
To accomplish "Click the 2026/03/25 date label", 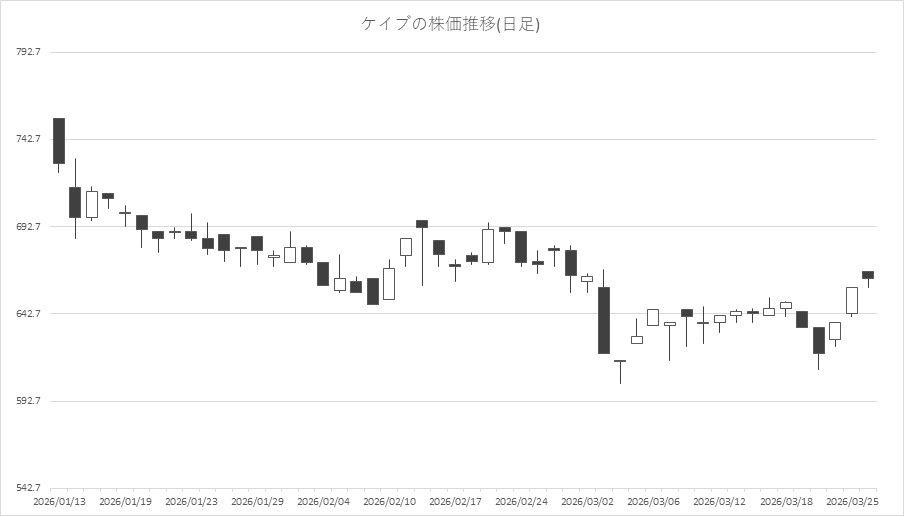I will point(851,500).
